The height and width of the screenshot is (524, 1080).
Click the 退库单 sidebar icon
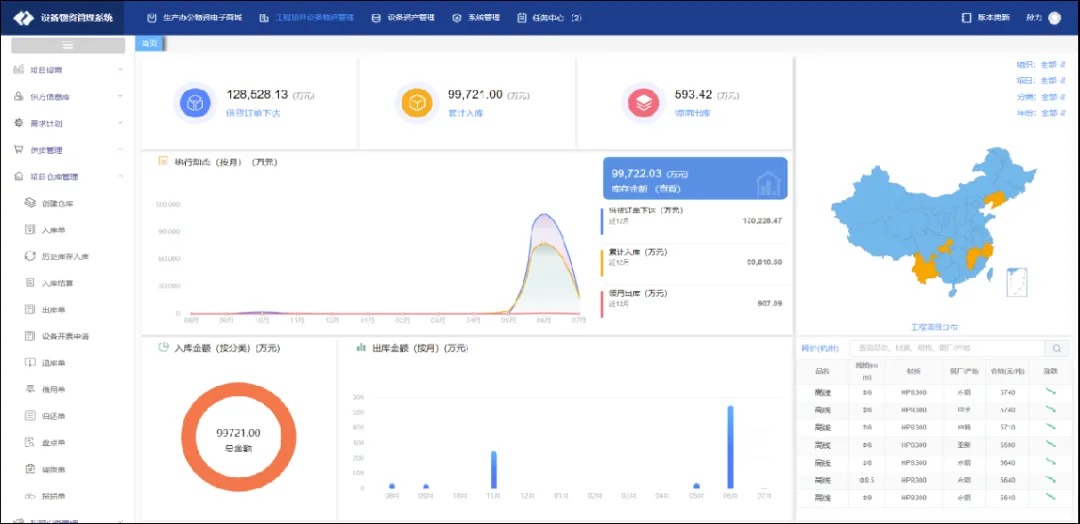(x=30, y=363)
